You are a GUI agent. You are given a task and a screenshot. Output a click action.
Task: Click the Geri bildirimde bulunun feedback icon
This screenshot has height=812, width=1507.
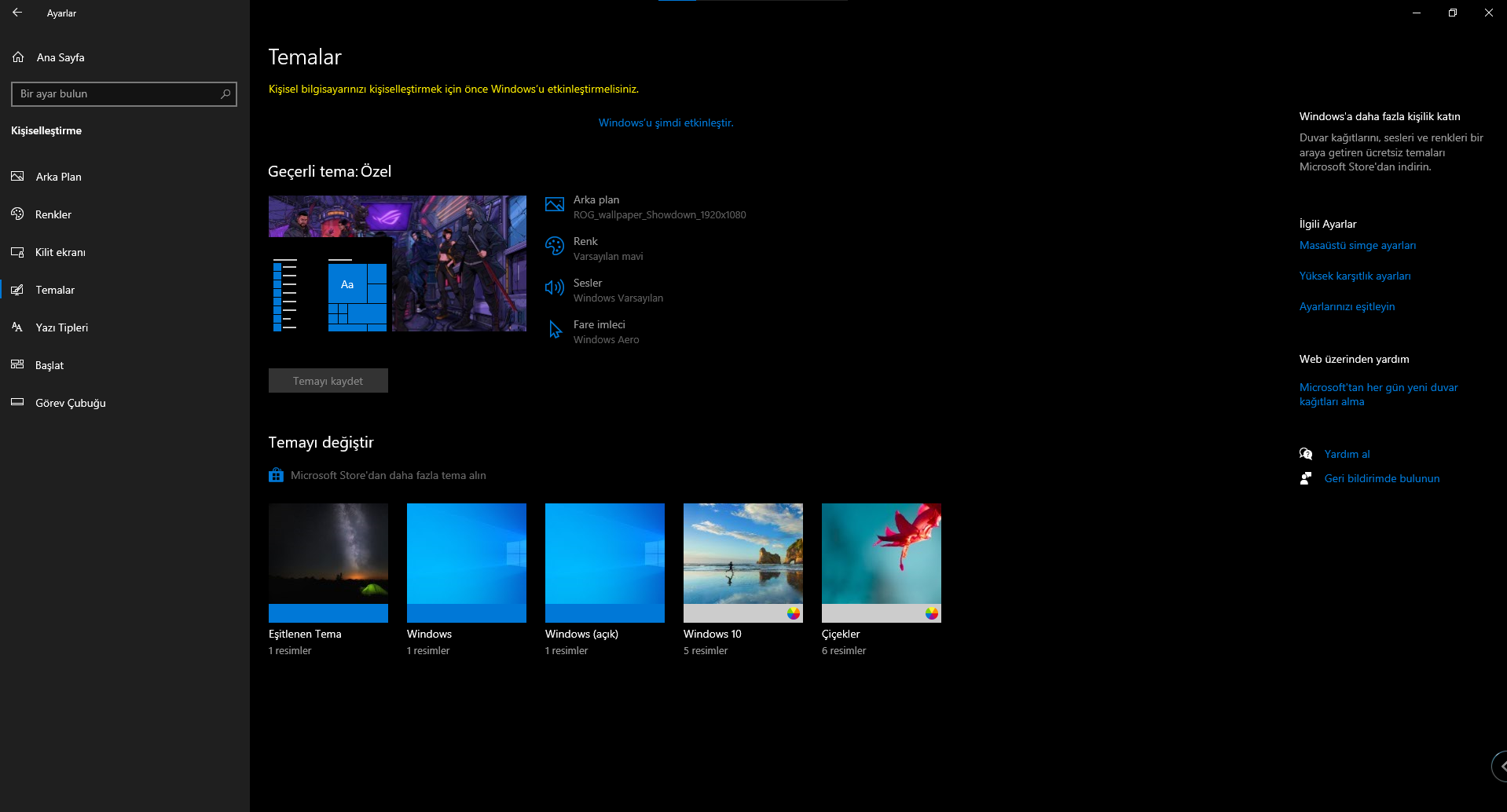point(1306,478)
